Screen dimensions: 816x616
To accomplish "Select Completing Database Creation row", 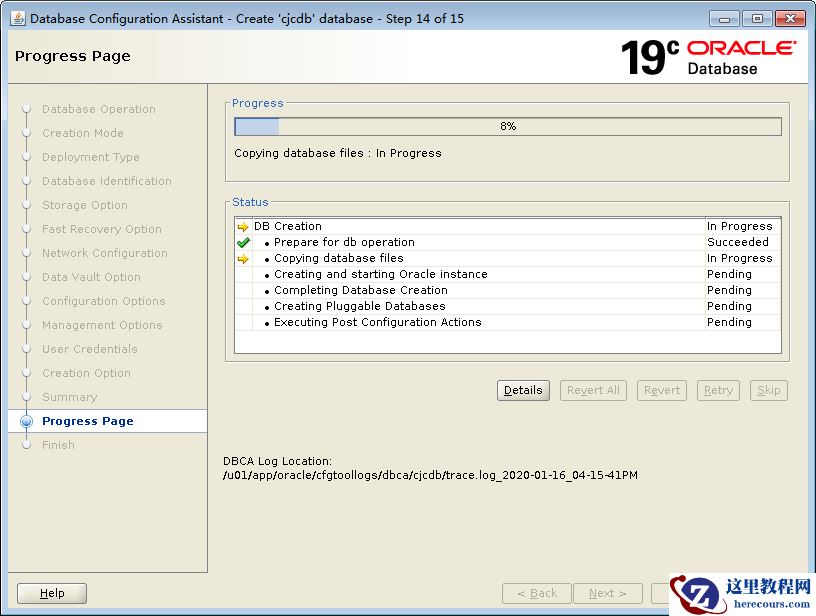I will coord(508,290).
